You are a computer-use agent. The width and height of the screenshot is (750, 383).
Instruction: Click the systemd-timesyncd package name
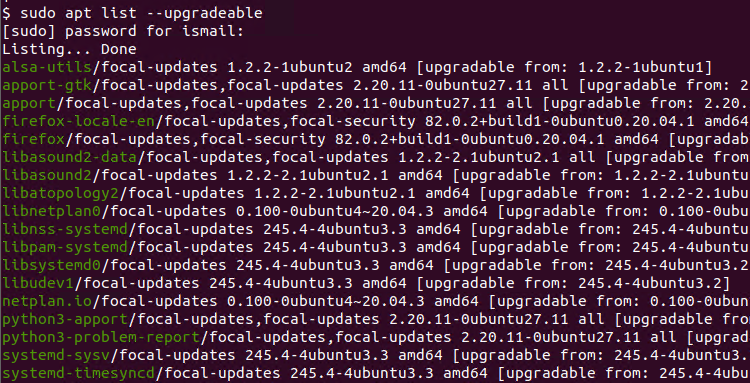click(x=78, y=373)
